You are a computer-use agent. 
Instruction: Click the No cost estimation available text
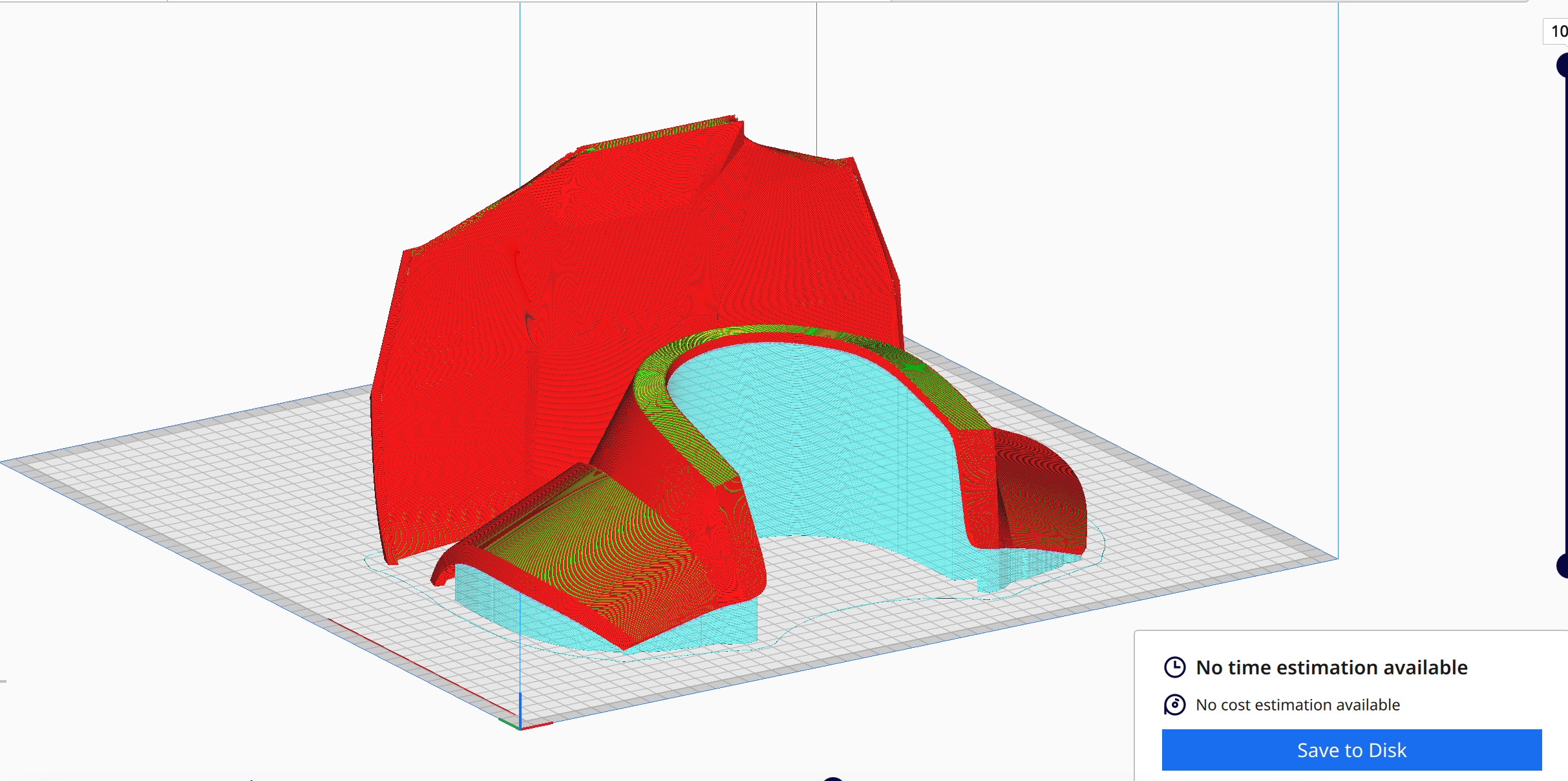pos(1297,705)
